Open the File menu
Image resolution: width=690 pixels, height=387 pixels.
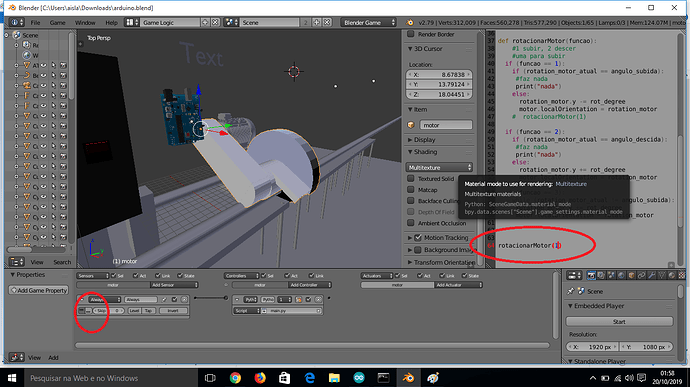[35, 22]
